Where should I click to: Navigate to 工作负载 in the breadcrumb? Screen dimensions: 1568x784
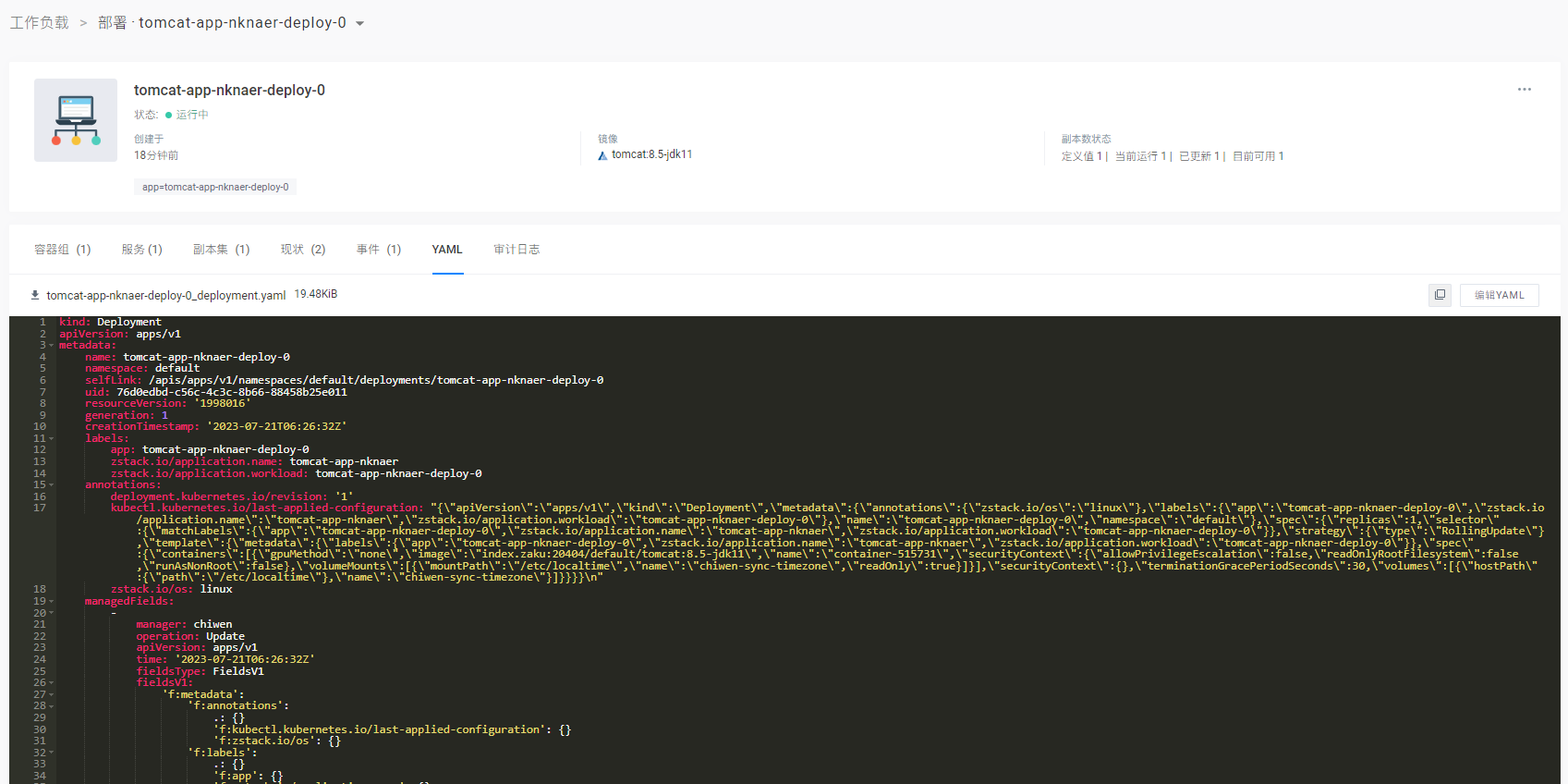coord(40,23)
